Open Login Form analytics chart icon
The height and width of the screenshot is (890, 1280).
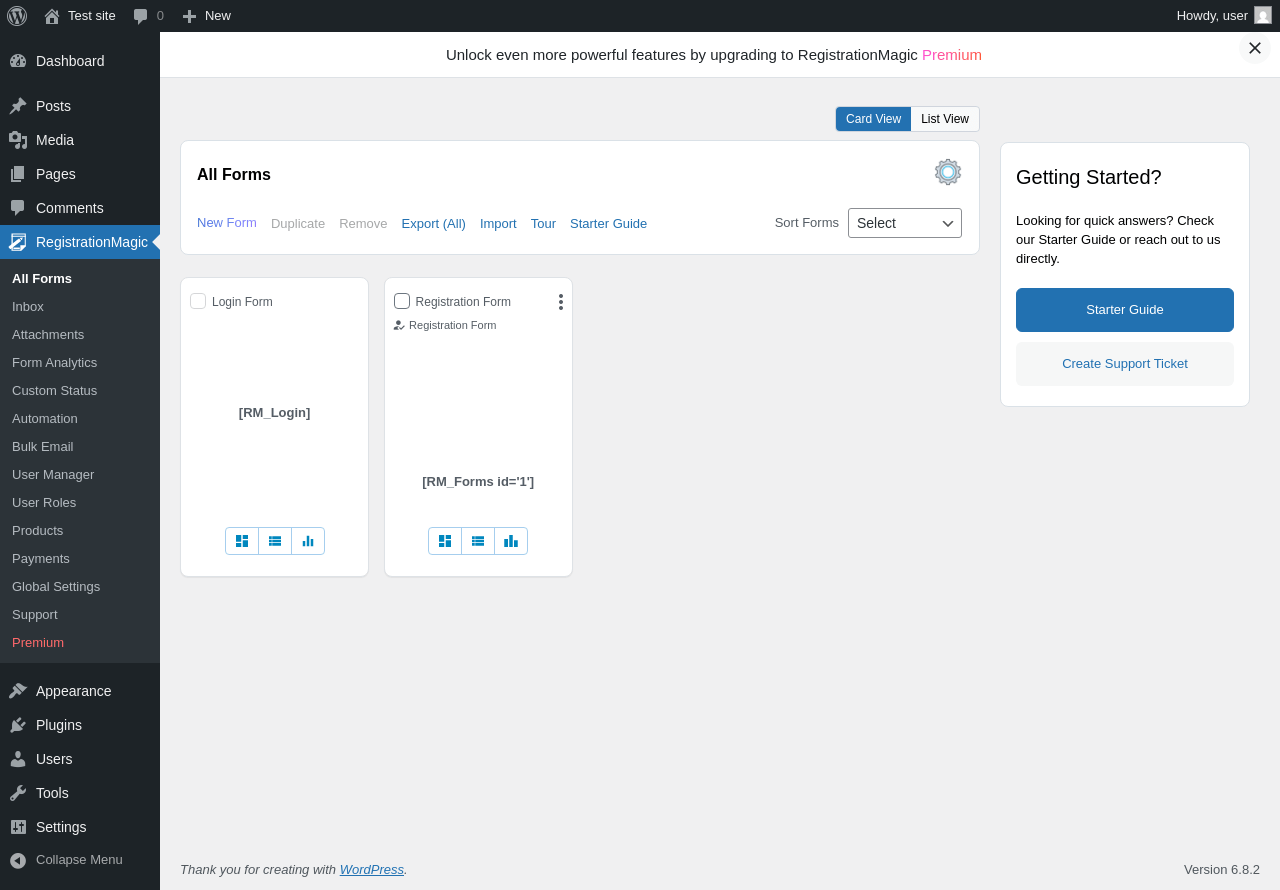coord(308,541)
